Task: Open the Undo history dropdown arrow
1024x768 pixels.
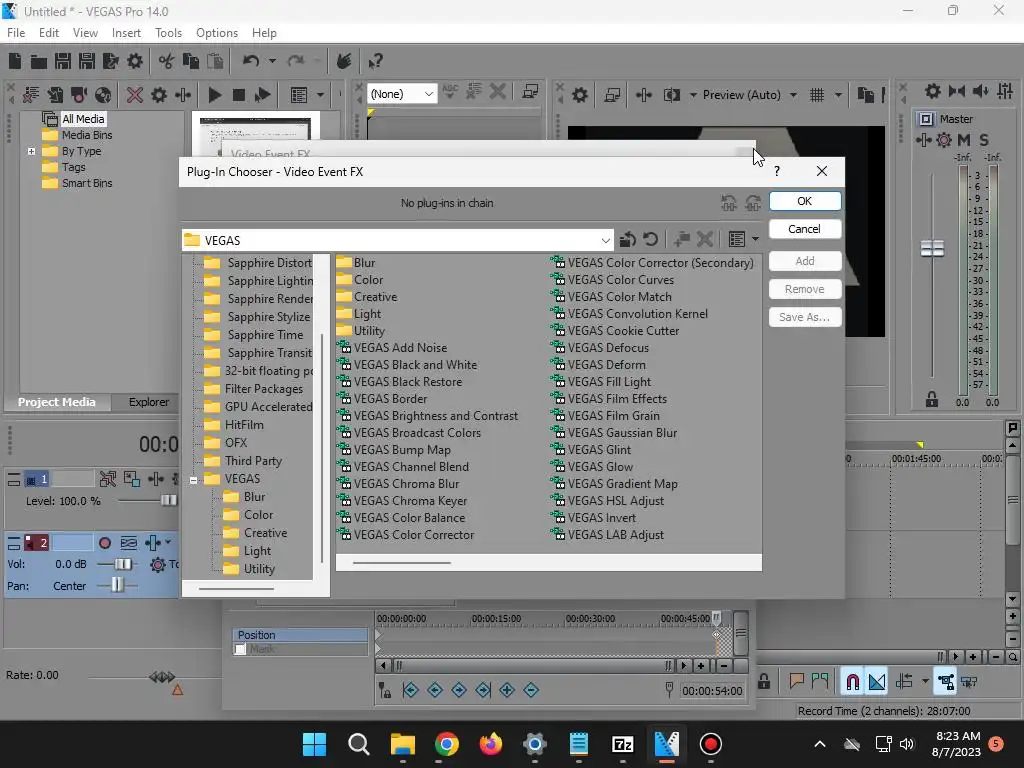Action: pyautogui.click(x=272, y=61)
